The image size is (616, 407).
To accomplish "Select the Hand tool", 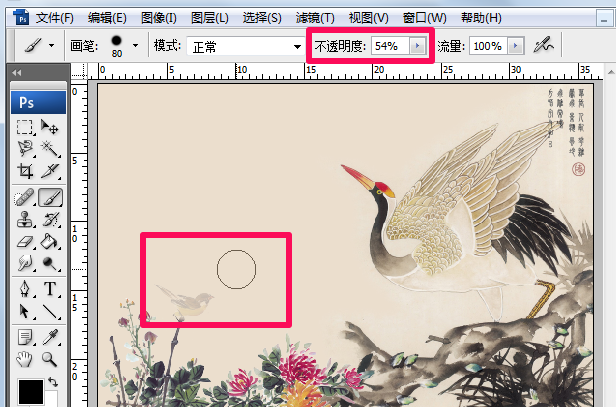I will pyautogui.click(x=25, y=359).
